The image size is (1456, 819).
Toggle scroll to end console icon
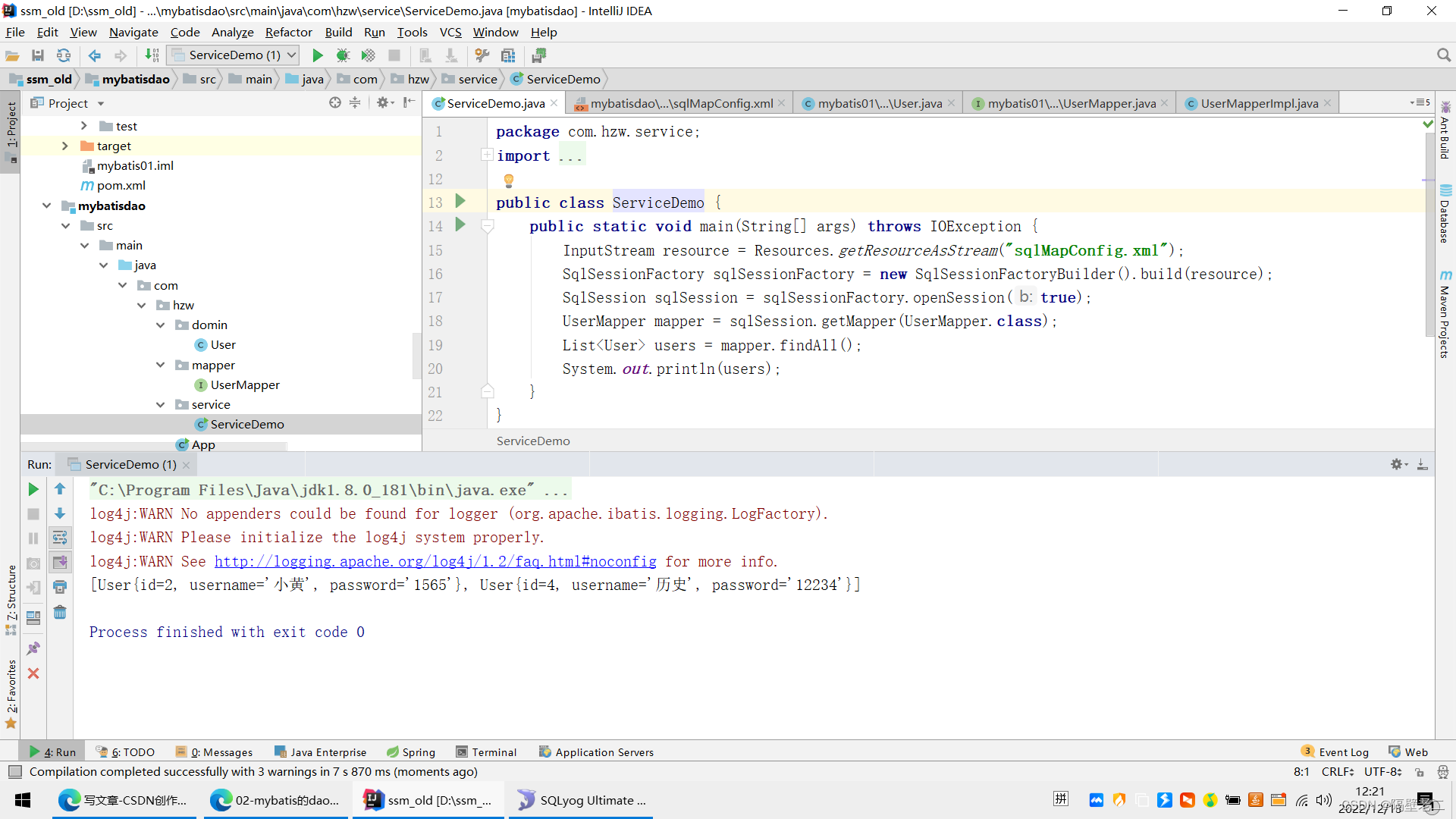pyautogui.click(x=60, y=562)
